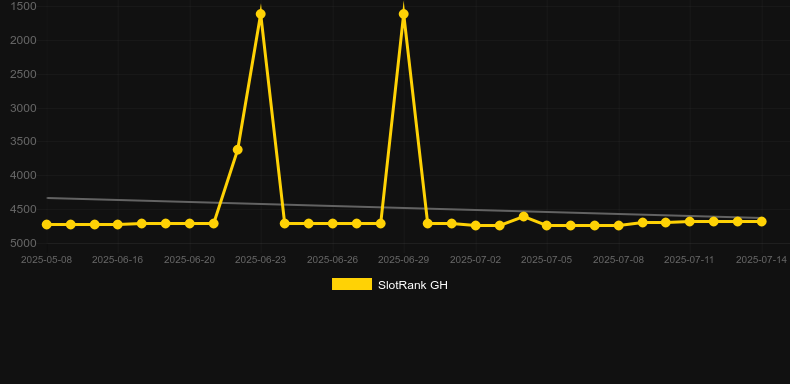
Task: Select the data point on 2025-06-20
Action: (189, 223)
